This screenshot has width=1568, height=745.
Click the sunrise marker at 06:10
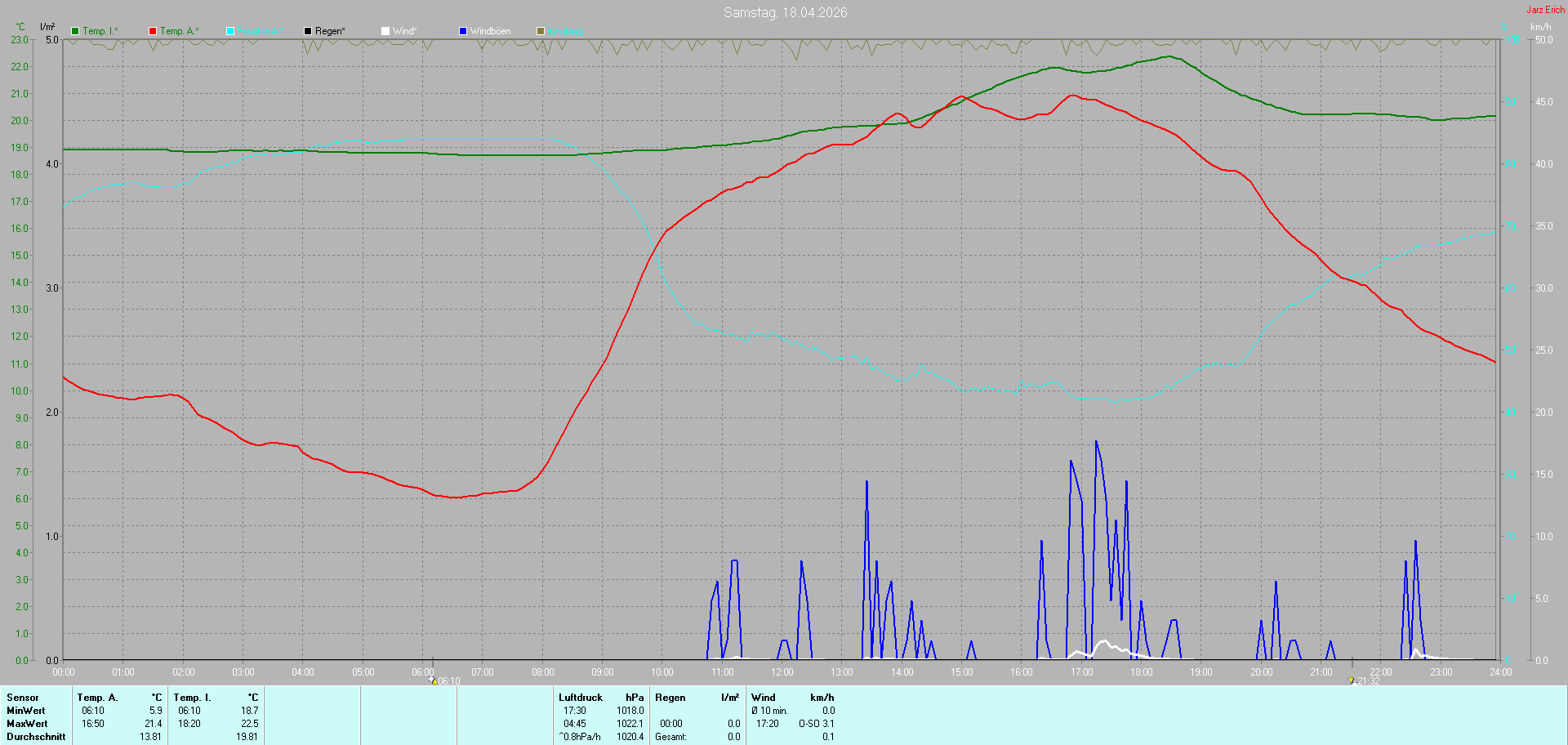(433, 680)
